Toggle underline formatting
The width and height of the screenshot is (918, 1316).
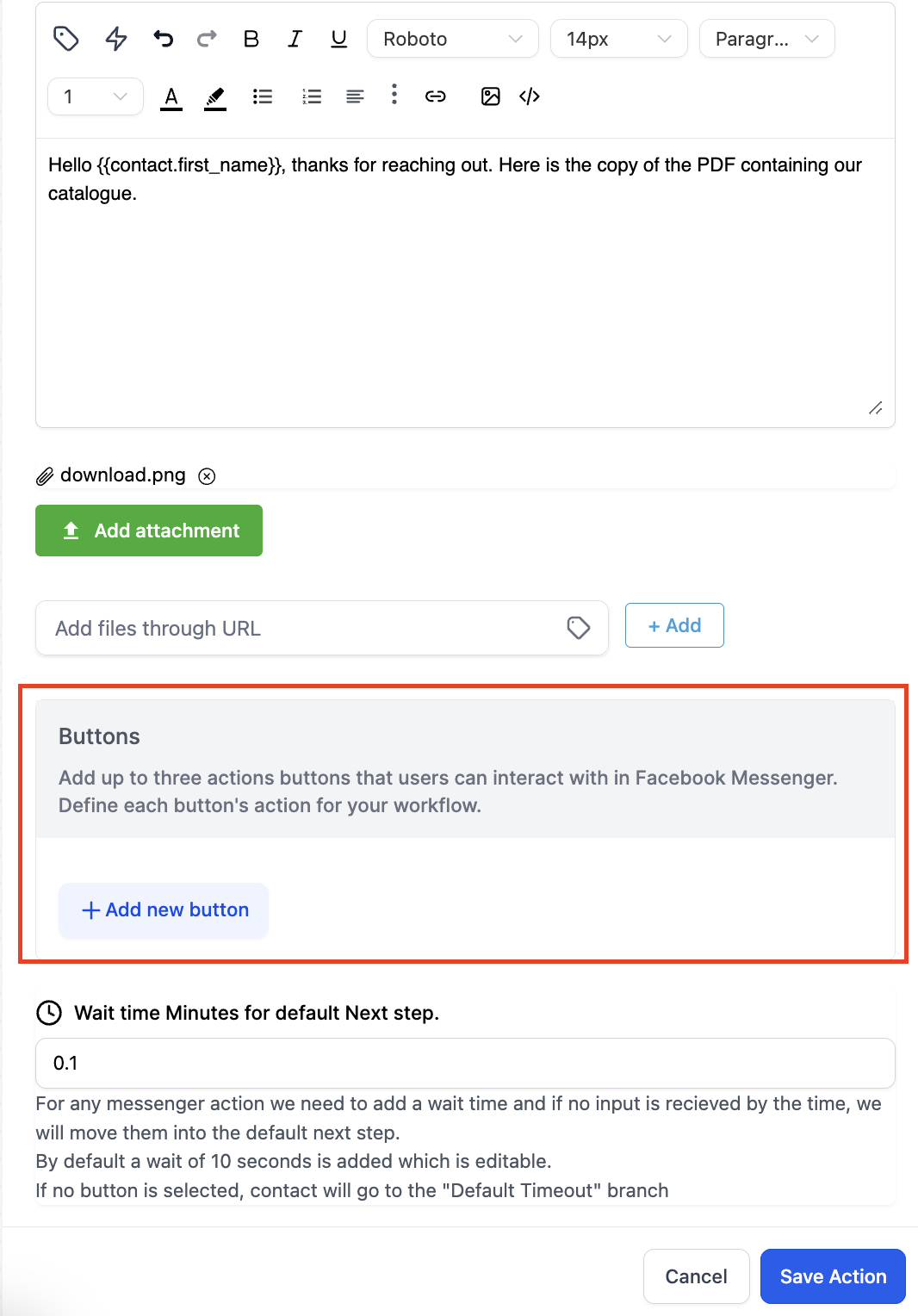pos(339,39)
